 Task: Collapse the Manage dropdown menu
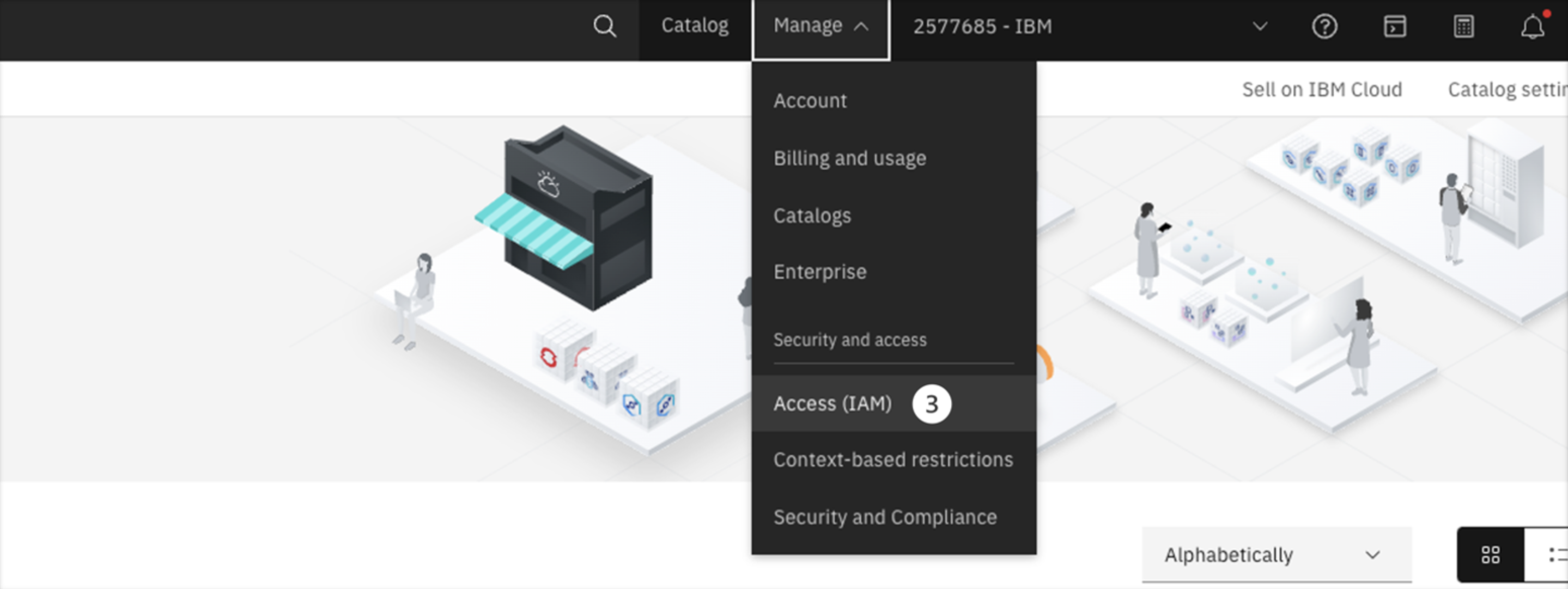[x=820, y=26]
